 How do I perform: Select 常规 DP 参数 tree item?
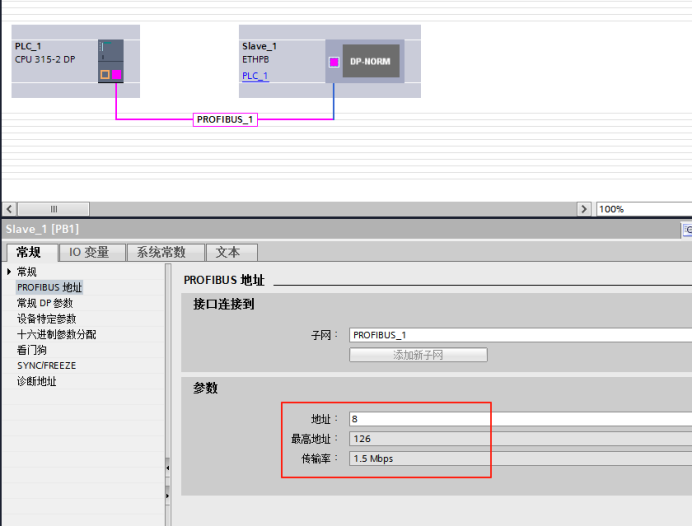coord(45,303)
